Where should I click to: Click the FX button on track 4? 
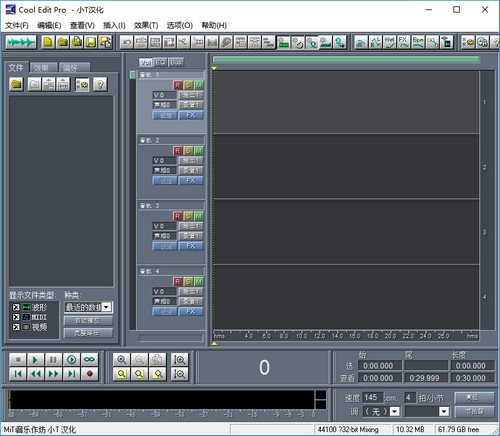coord(191,311)
